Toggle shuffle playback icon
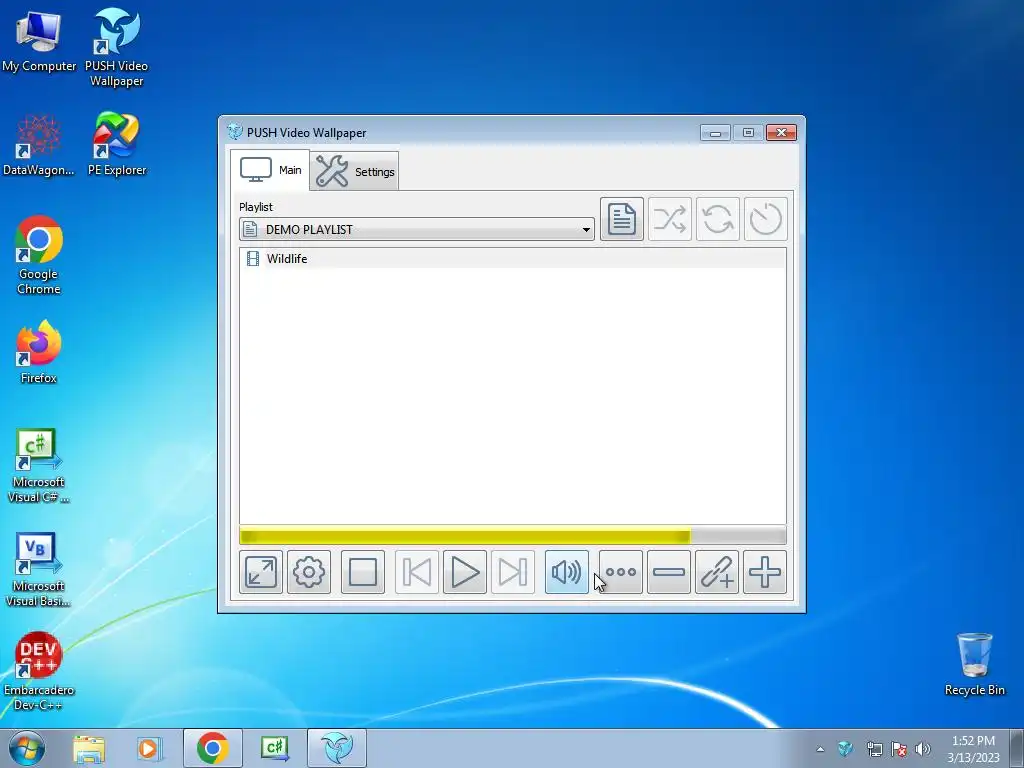 click(x=669, y=219)
